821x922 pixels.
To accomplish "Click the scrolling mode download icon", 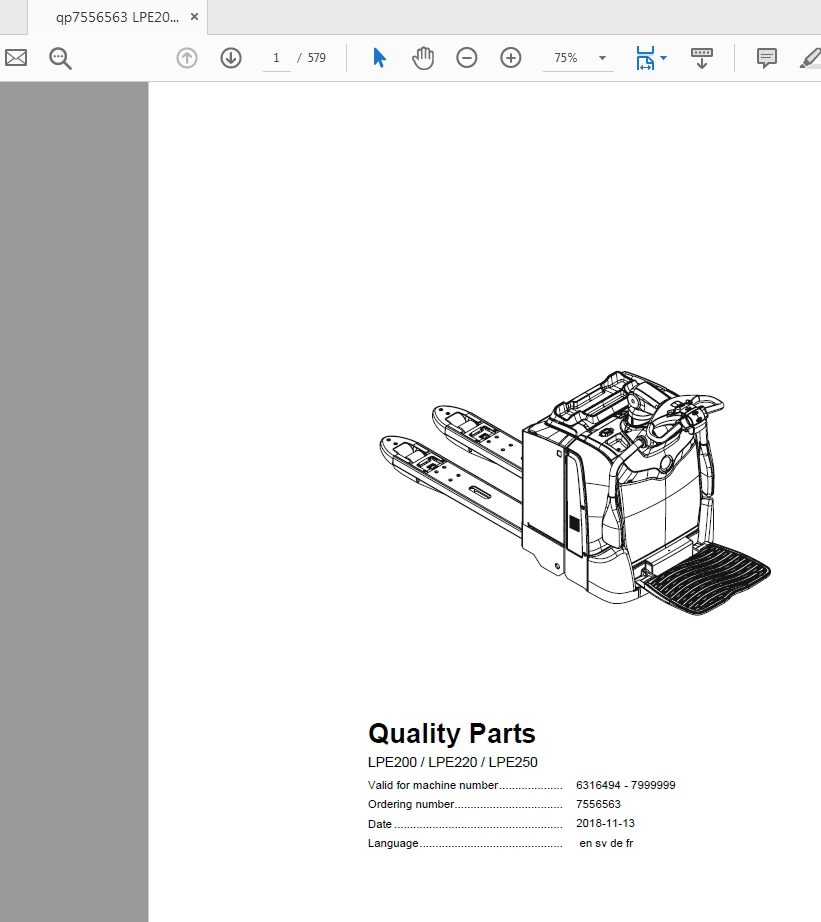I will (x=702, y=58).
